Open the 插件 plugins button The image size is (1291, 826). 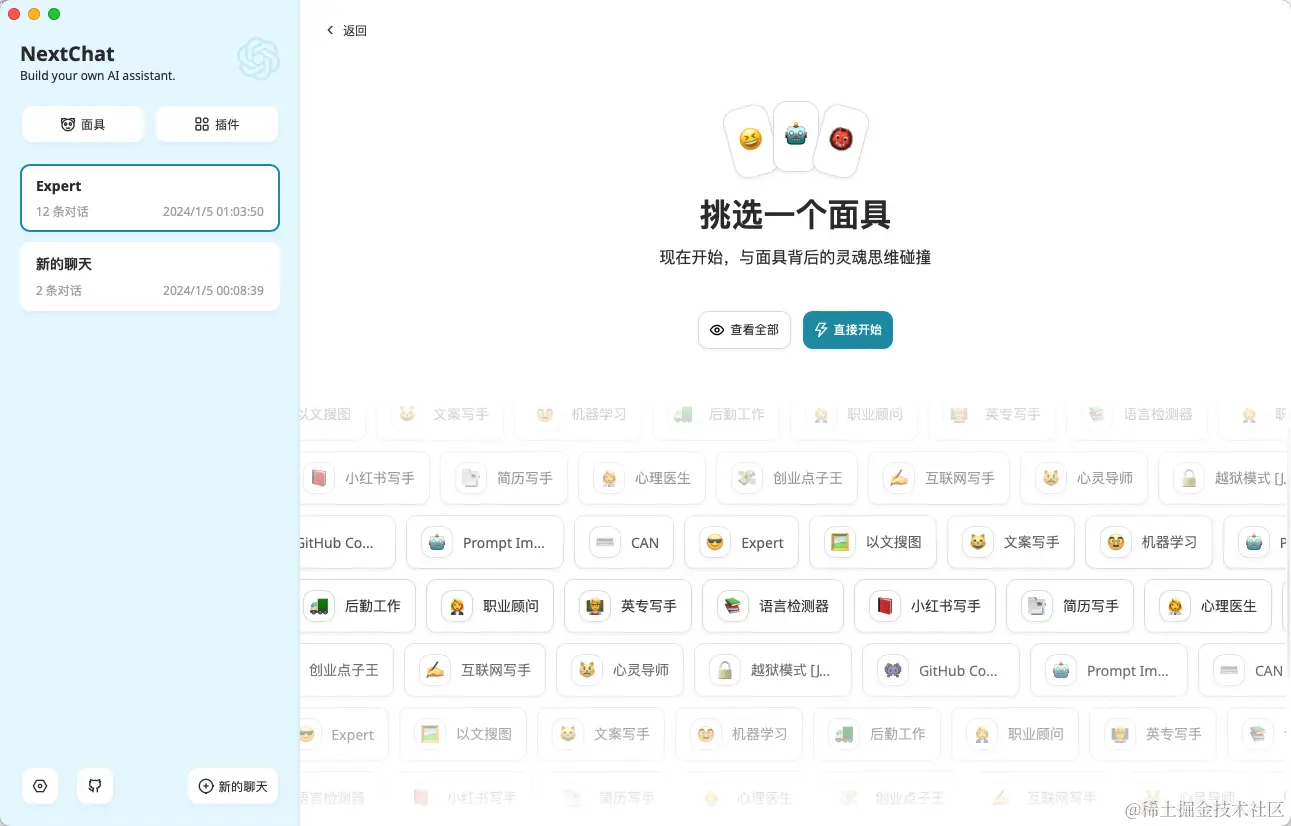(217, 124)
